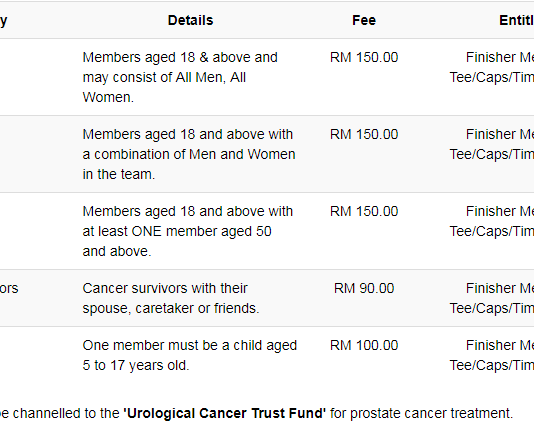Click the 'for prostate cancer treatment' text

421,413
